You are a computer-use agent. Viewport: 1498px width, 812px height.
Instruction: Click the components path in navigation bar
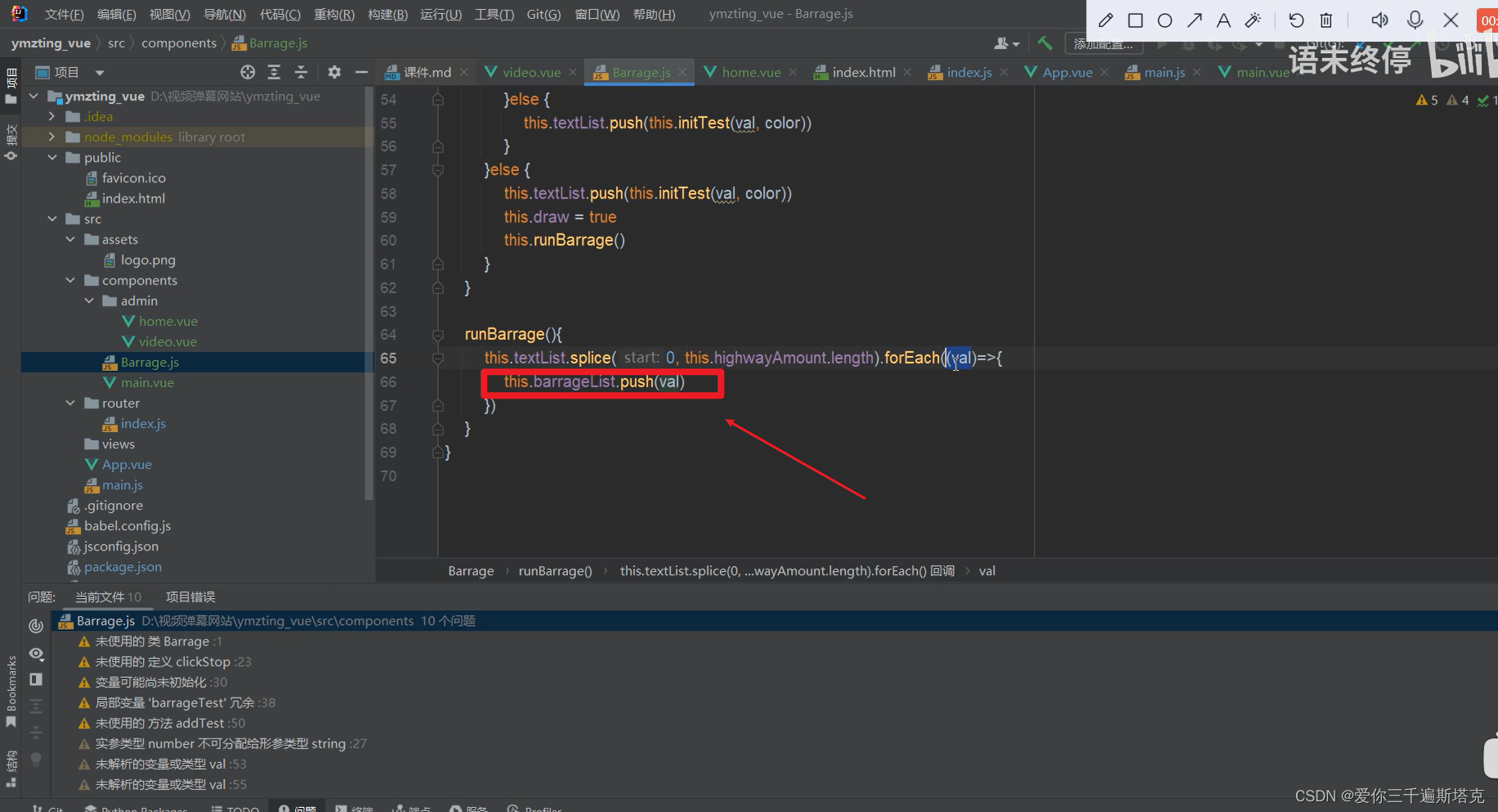[x=179, y=43]
